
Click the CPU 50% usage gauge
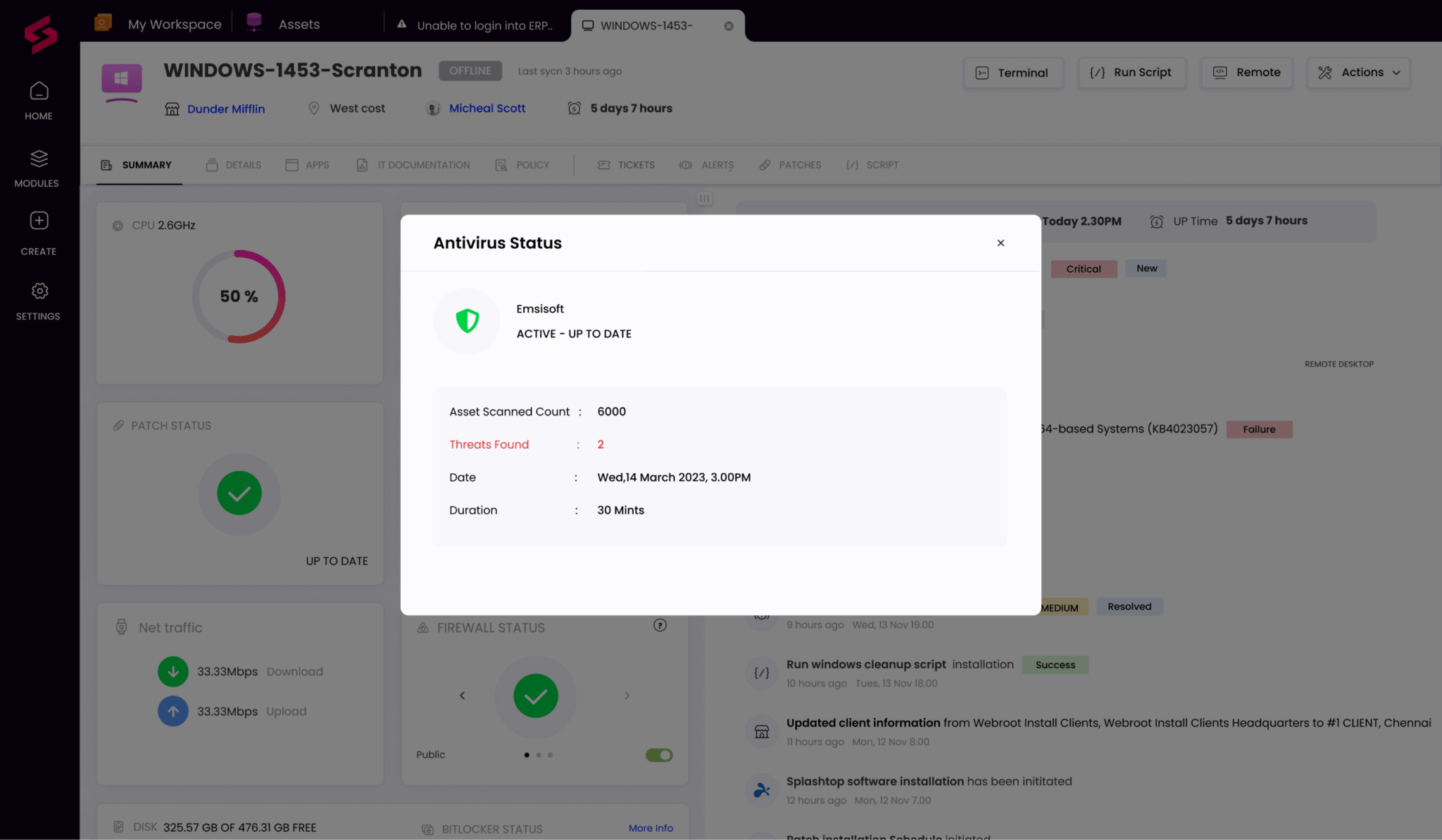(x=239, y=296)
